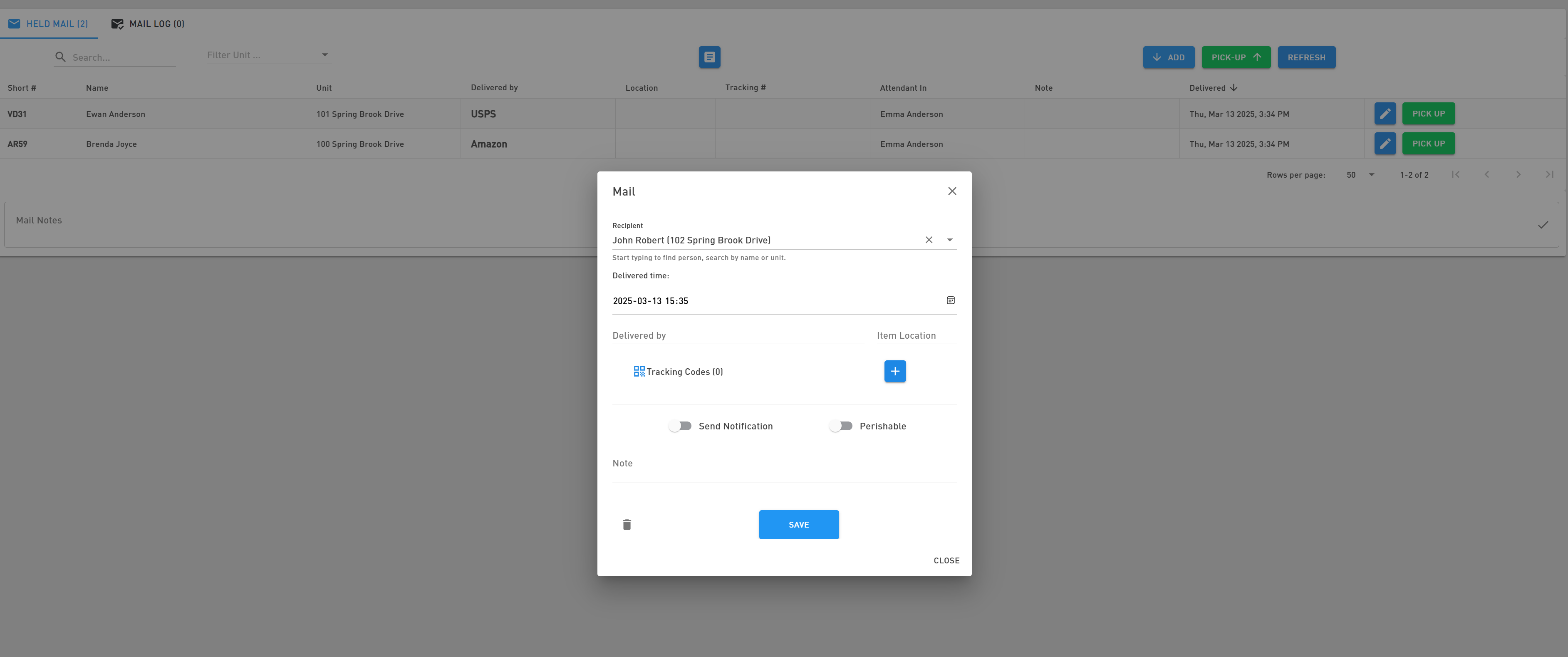Click the Delivered column sort arrow

[x=1233, y=88]
